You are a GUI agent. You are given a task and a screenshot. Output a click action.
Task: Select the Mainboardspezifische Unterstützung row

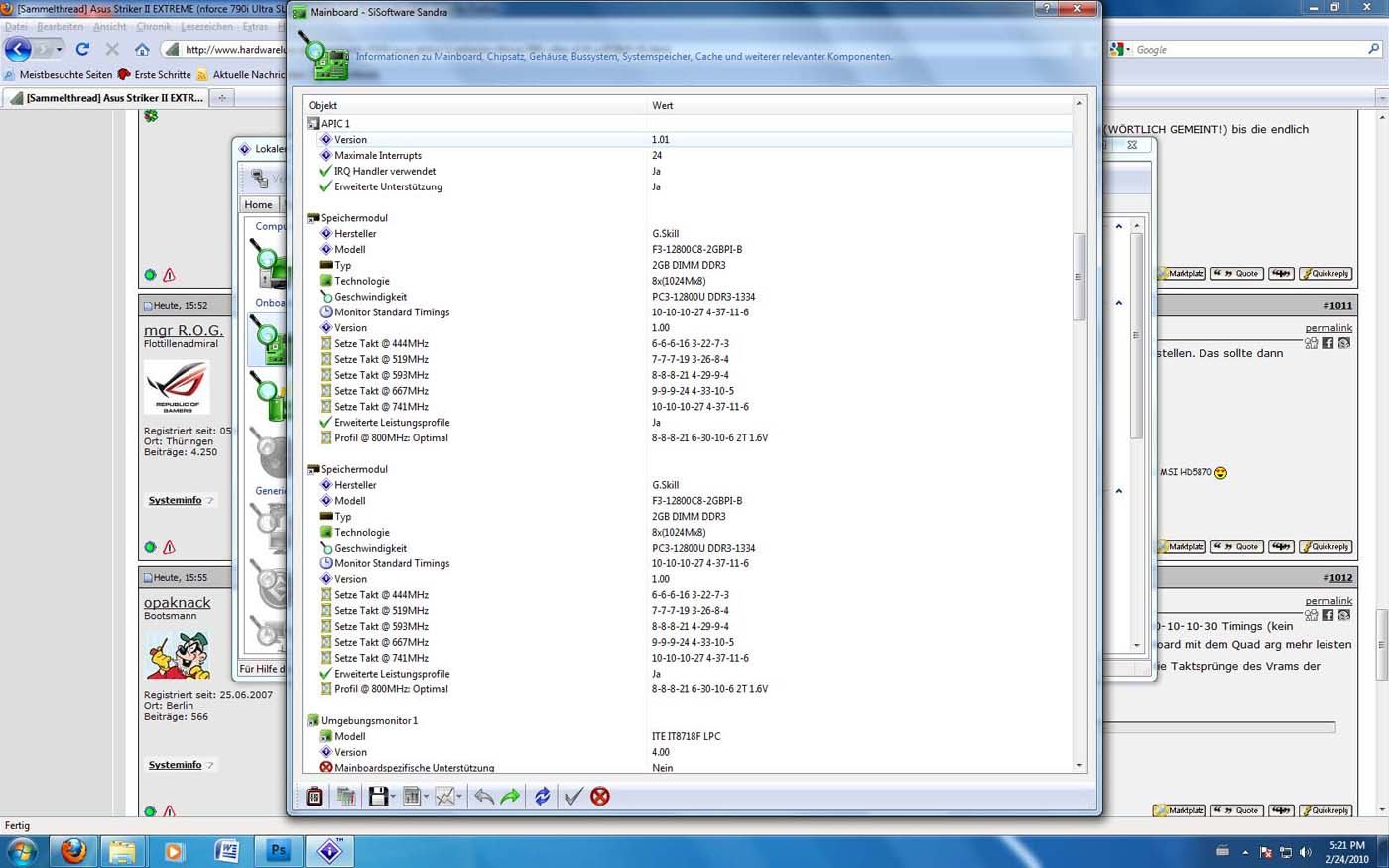click(x=688, y=768)
